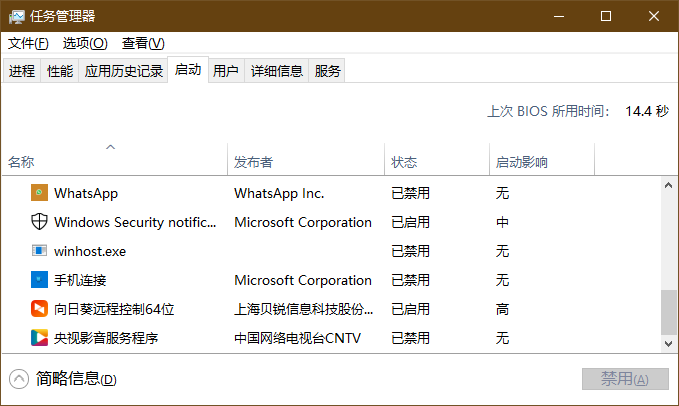Click the 手机连接 app icon

pos(39,280)
